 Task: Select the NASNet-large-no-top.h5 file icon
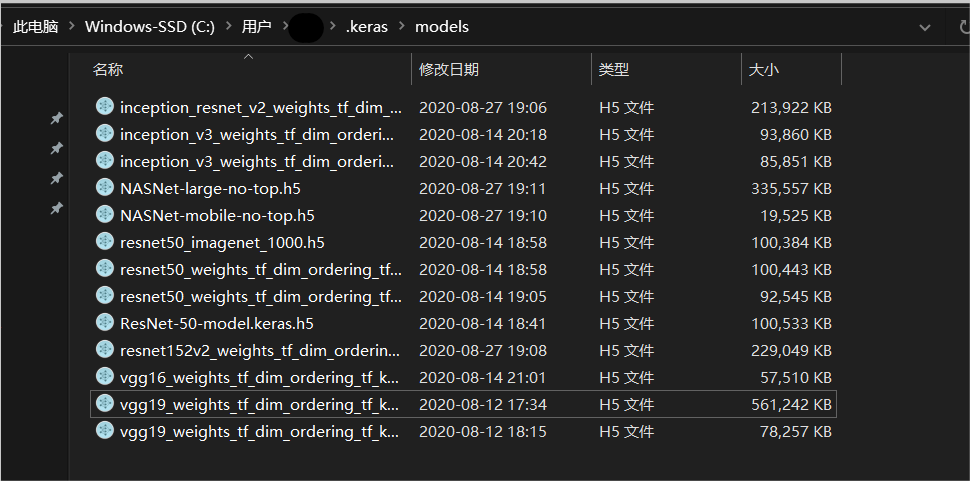click(x=105, y=188)
